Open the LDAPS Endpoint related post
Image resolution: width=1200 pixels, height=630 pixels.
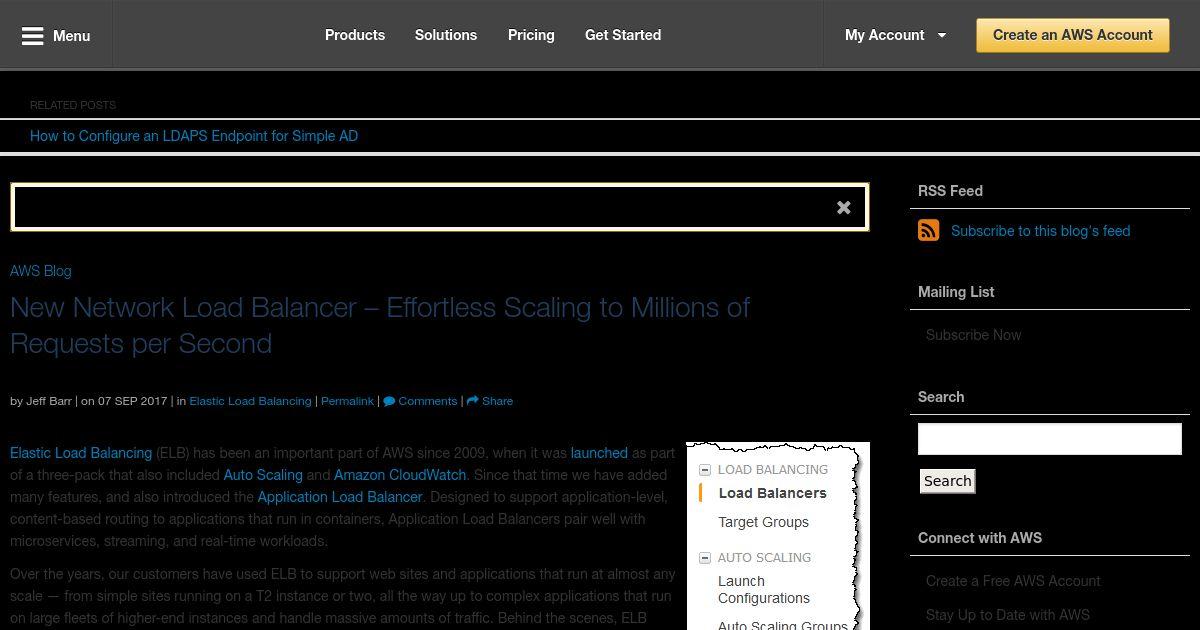194,136
